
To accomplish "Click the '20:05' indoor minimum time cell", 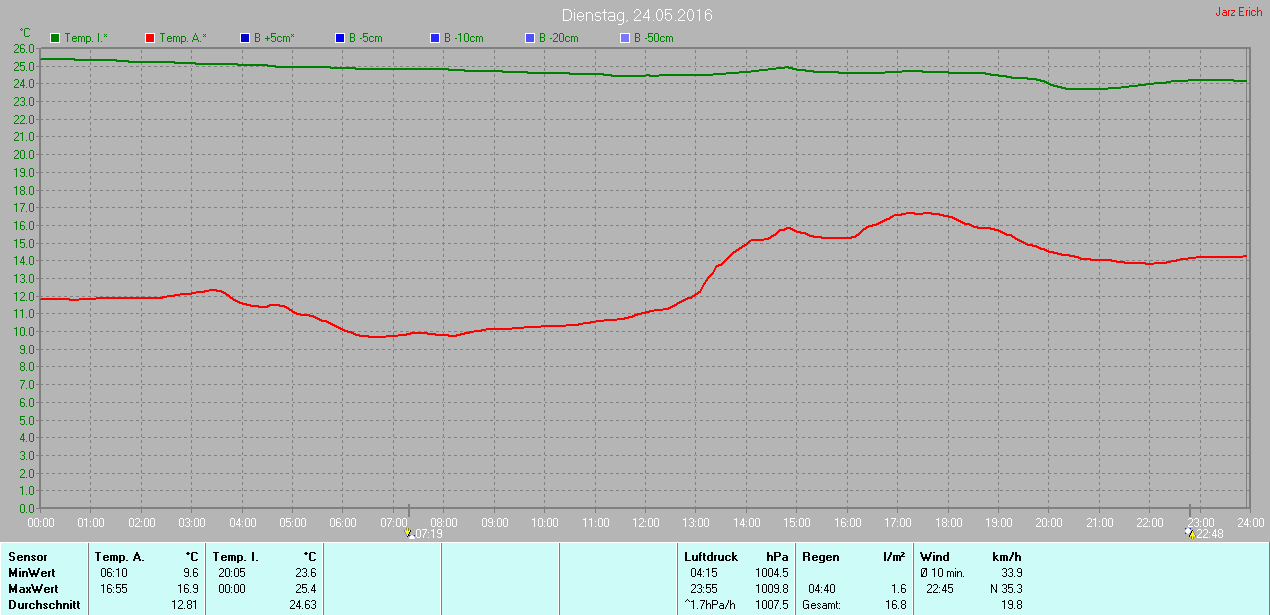I will [x=232, y=573].
